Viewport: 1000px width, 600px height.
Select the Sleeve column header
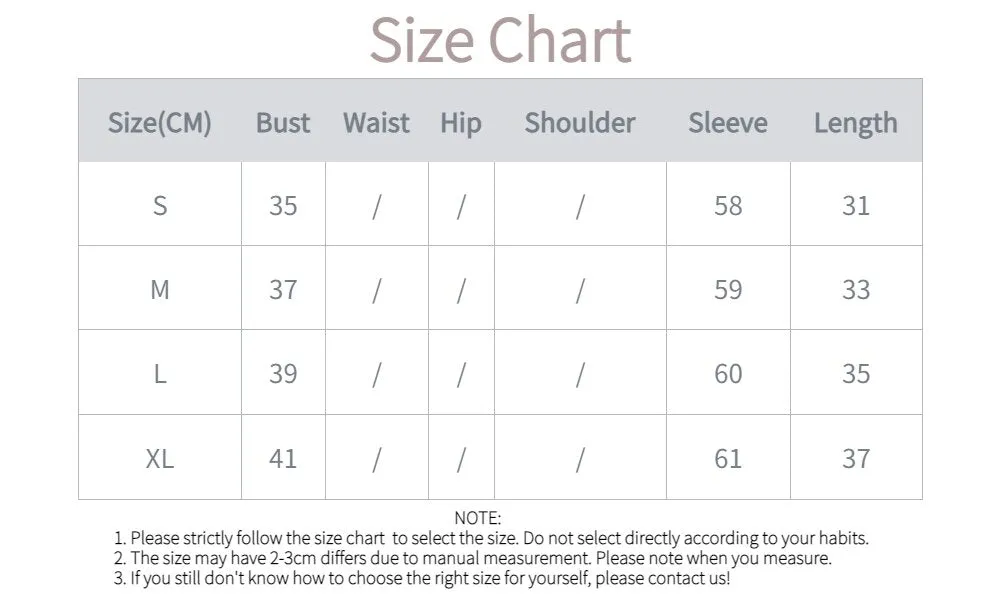728,122
